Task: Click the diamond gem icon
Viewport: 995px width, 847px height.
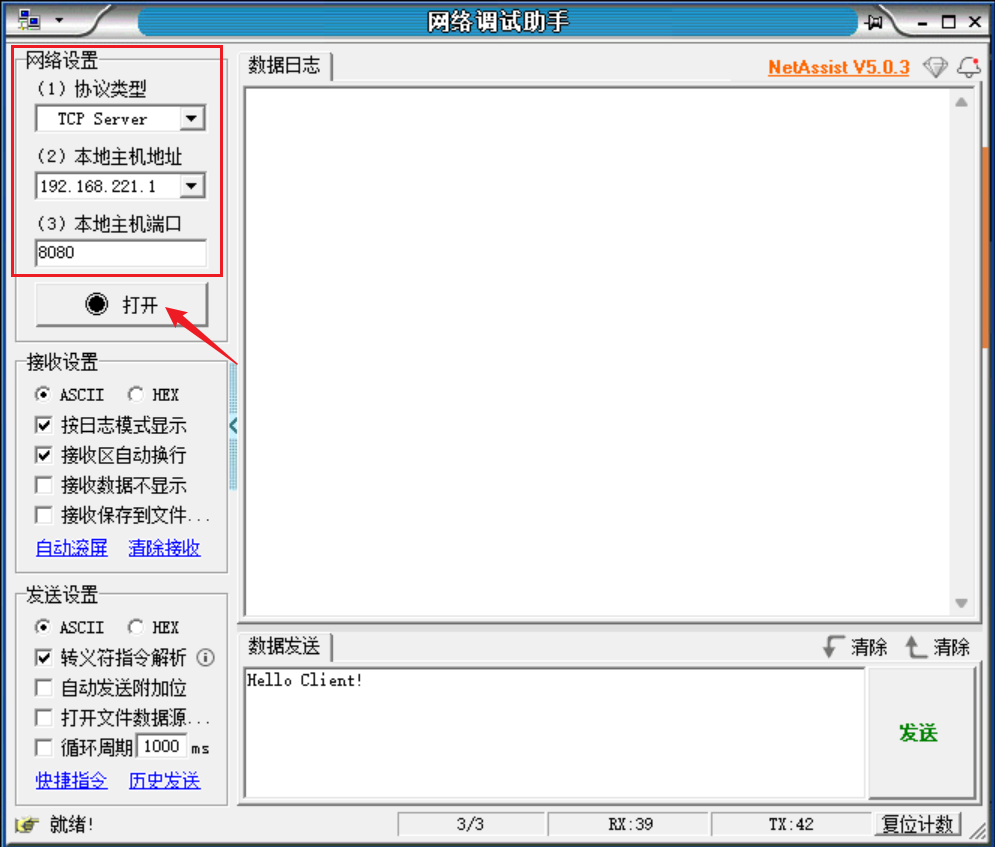Action: point(935,67)
